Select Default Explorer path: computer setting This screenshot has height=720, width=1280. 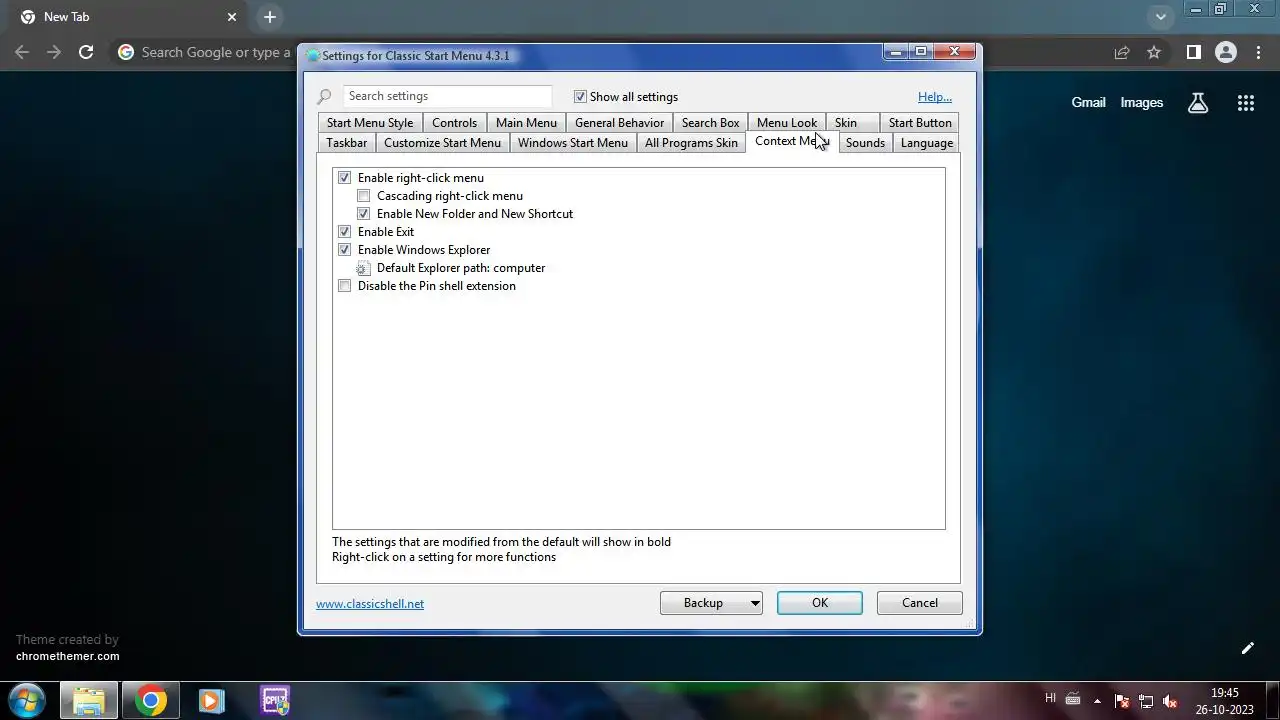(x=461, y=268)
